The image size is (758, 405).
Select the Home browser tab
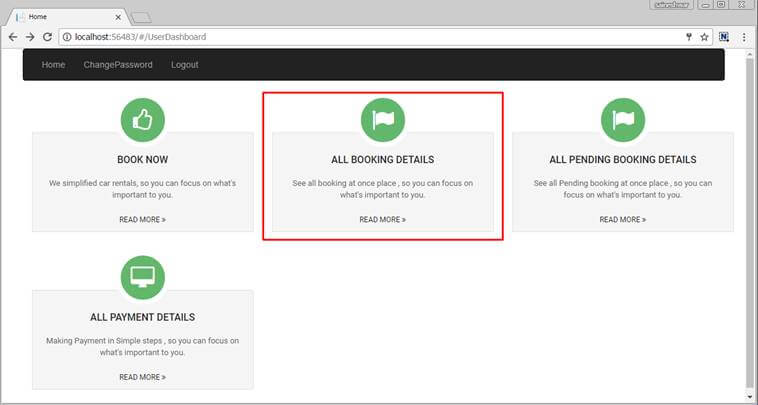click(66, 17)
